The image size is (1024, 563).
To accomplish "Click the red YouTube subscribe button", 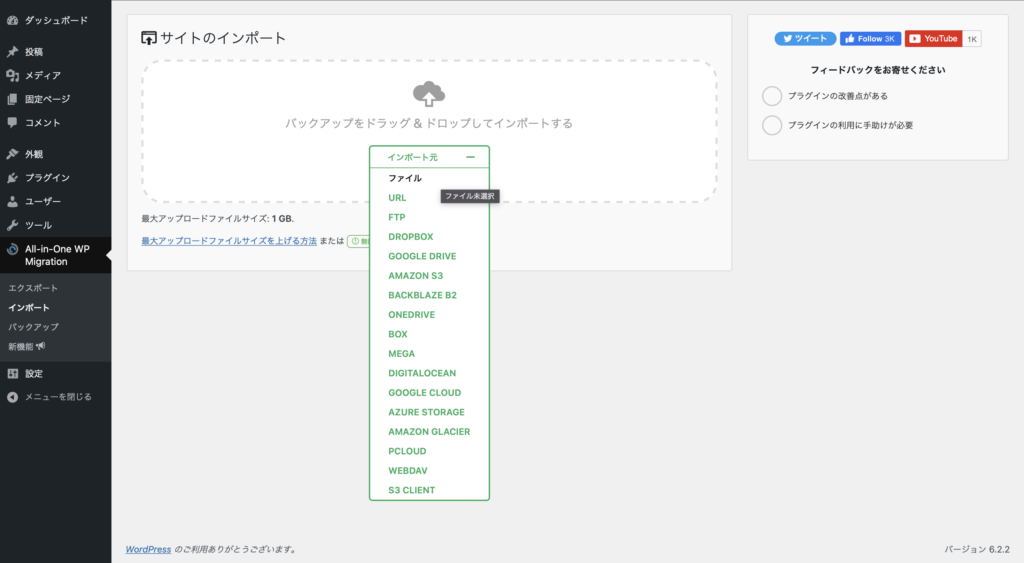I will tap(932, 39).
